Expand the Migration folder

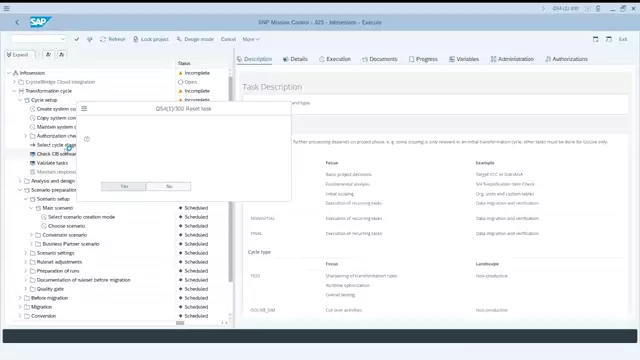(x=20, y=307)
